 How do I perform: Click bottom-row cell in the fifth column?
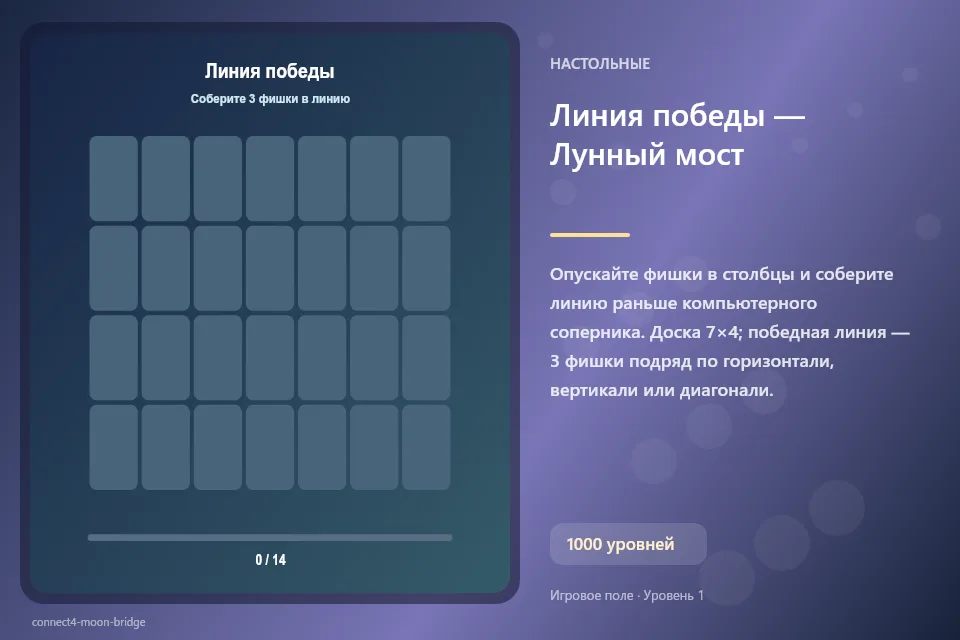pyautogui.click(x=322, y=447)
